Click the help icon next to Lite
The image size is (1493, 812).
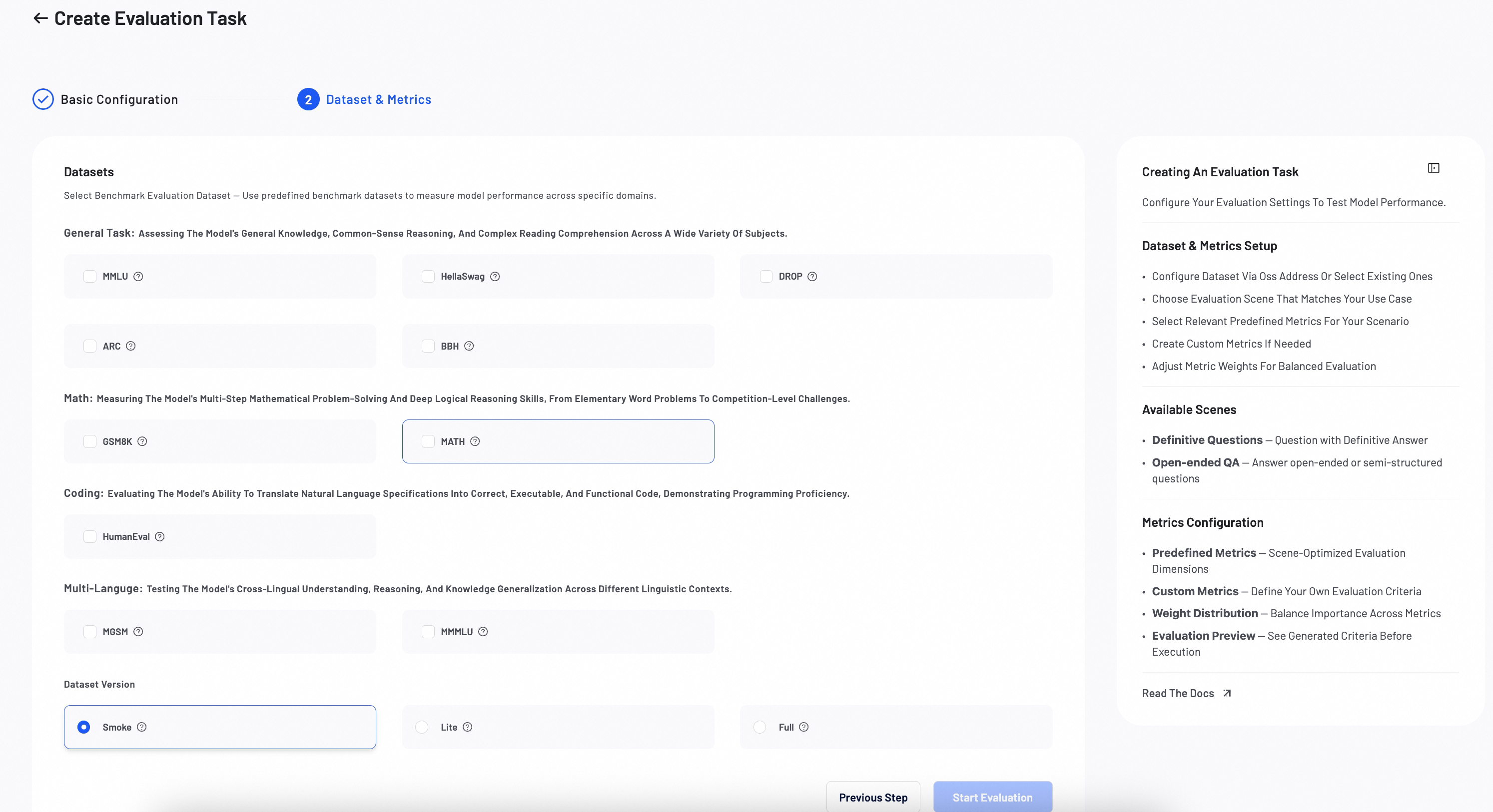(x=467, y=727)
